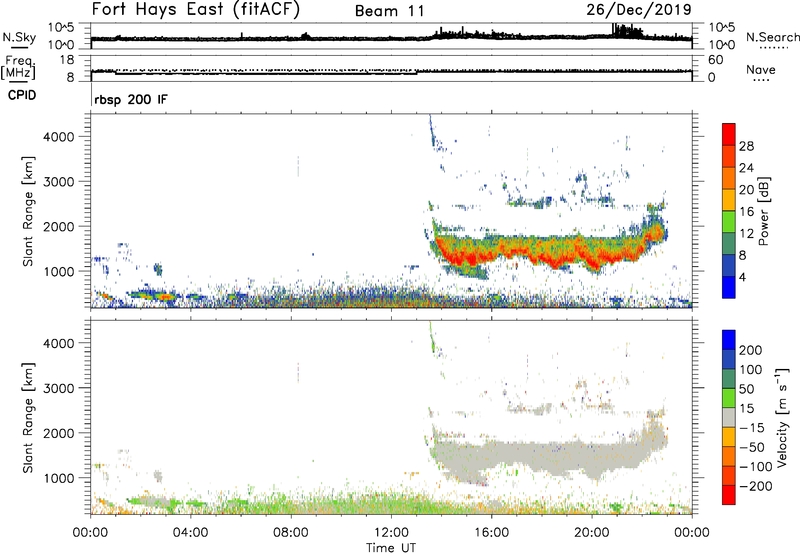
Task: Click the "-200" tick on Velocity colorbar
Action: pyautogui.click(x=754, y=486)
